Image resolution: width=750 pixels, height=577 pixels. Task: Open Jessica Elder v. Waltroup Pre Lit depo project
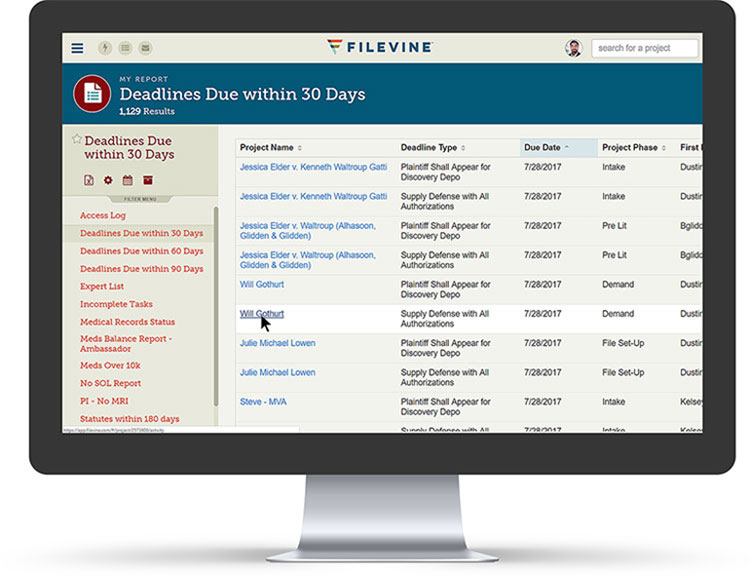tap(308, 231)
